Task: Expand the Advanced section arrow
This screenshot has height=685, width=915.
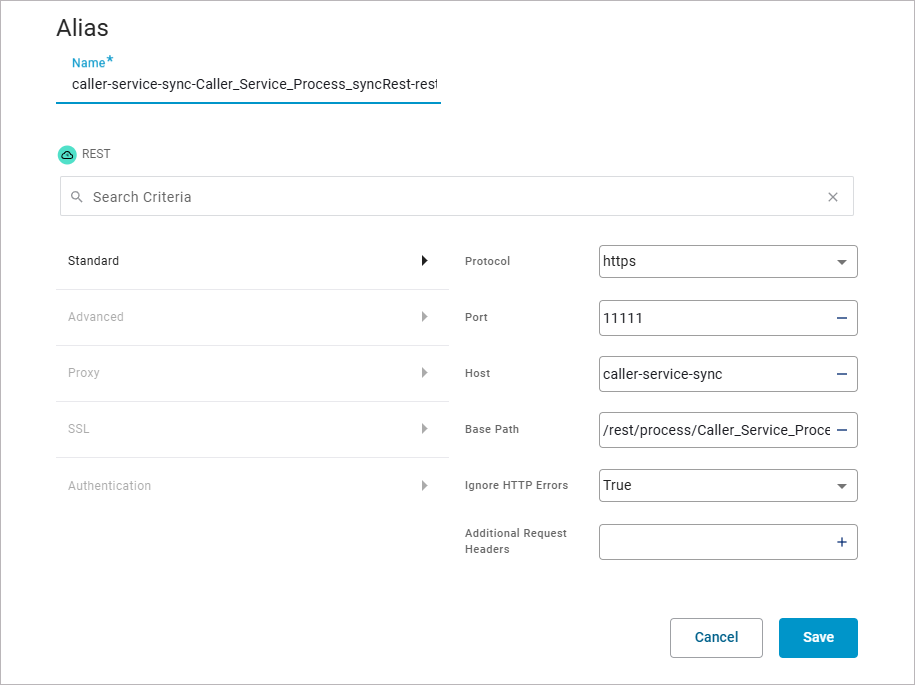Action: click(x=424, y=317)
